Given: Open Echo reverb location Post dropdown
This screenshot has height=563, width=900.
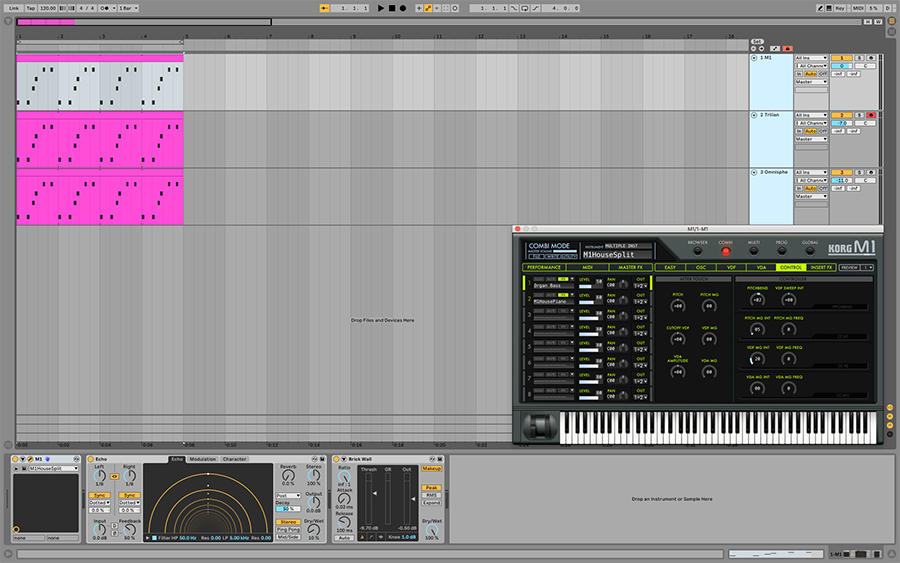Looking at the screenshot, I should coord(288,495).
